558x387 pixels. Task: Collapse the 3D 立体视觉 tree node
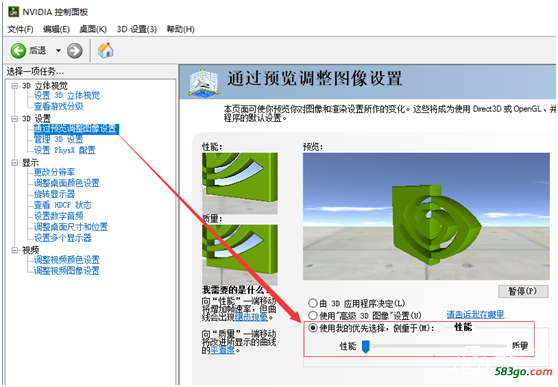coord(15,86)
